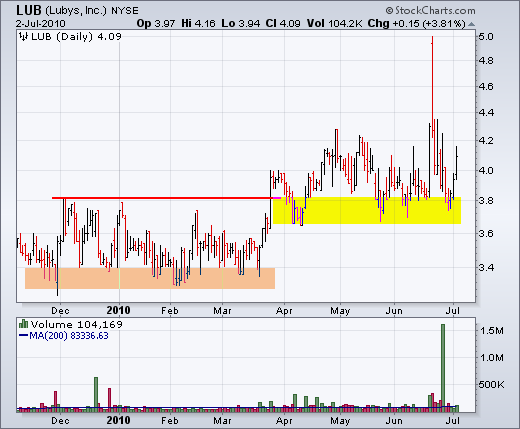Click the LUB (Daily) 4.09 legend
Screen dimensions: 520x429
[x=76, y=36]
